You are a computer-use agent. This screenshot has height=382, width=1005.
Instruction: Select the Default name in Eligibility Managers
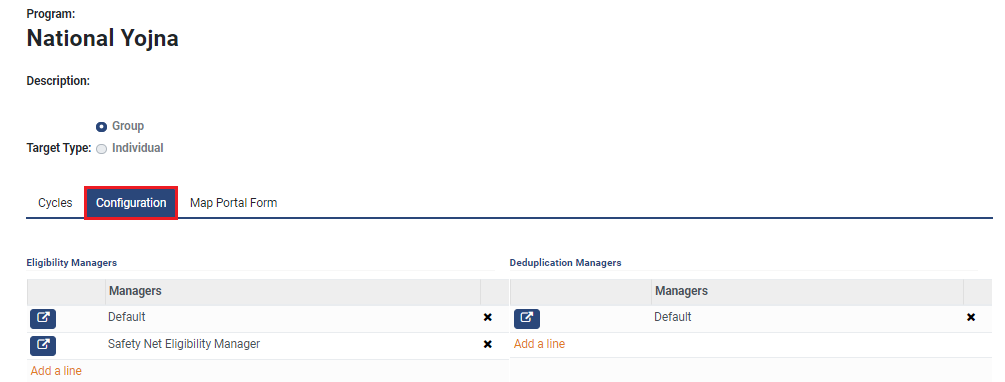[127, 317]
